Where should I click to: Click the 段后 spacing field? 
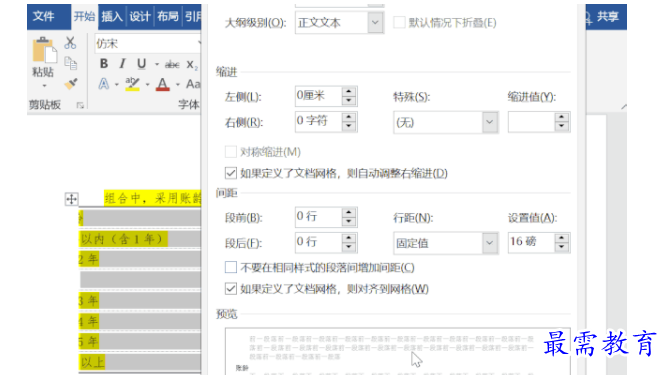(319, 242)
